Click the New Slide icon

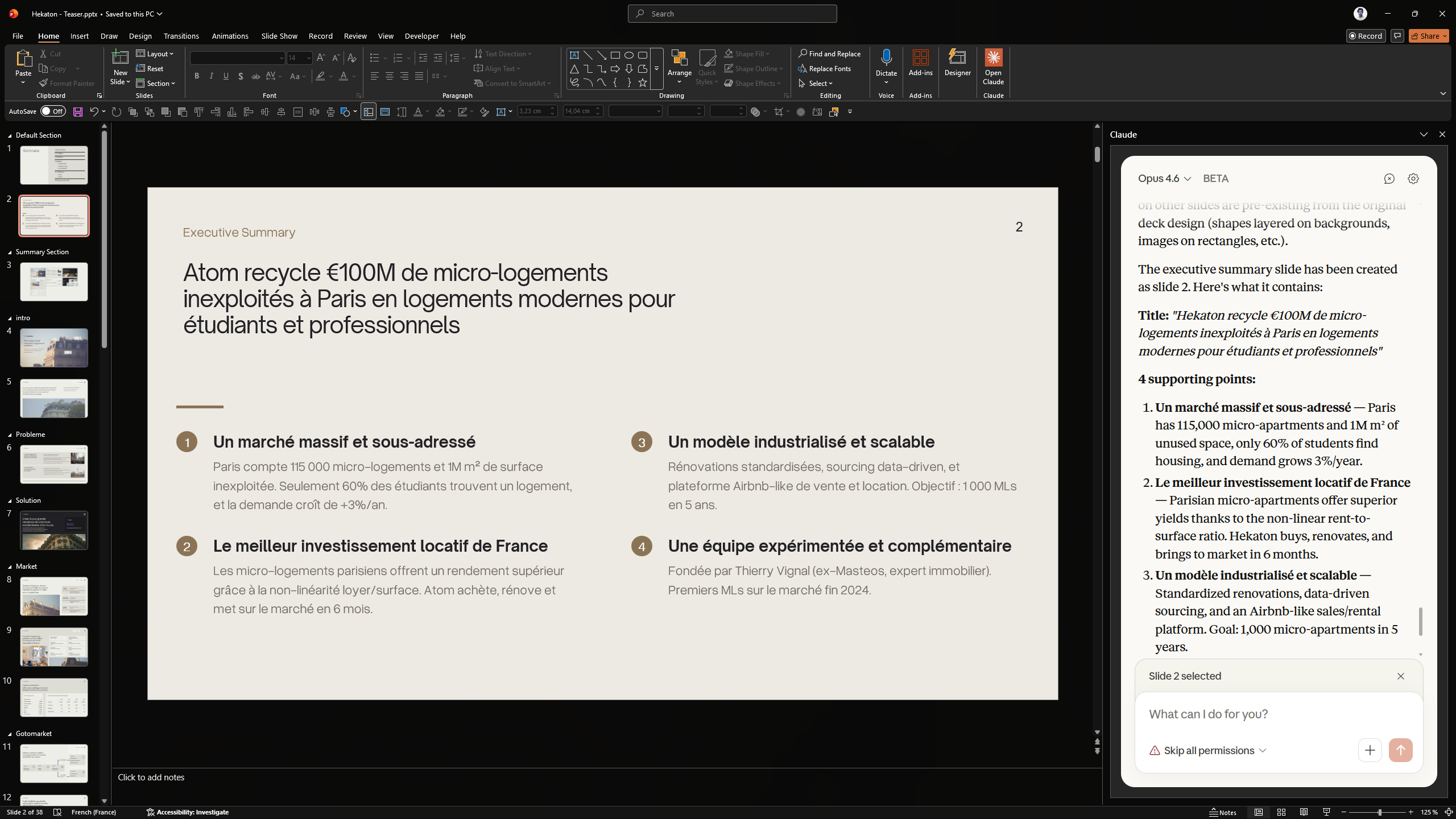[x=120, y=57]
